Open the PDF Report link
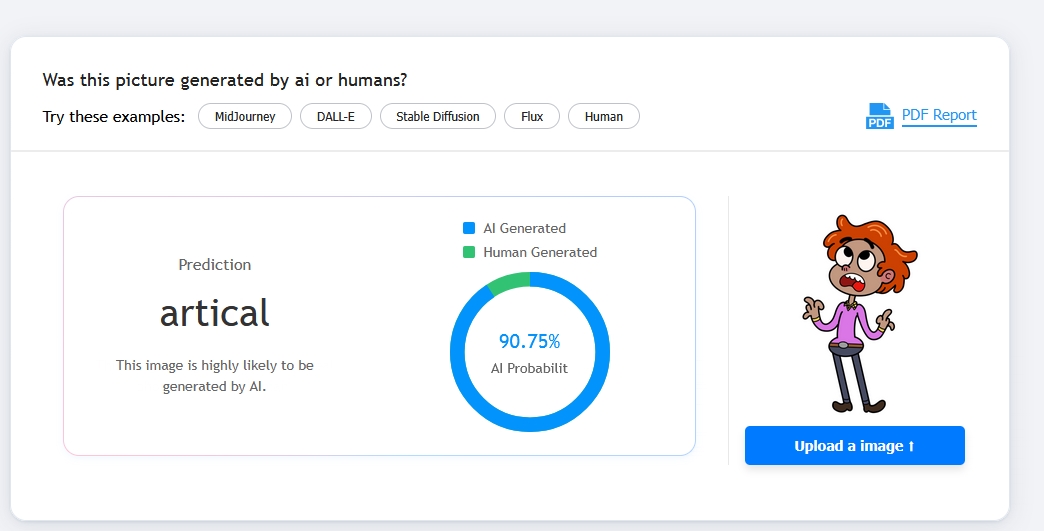The image size is (1044, 531). click(x=939, y=115)
